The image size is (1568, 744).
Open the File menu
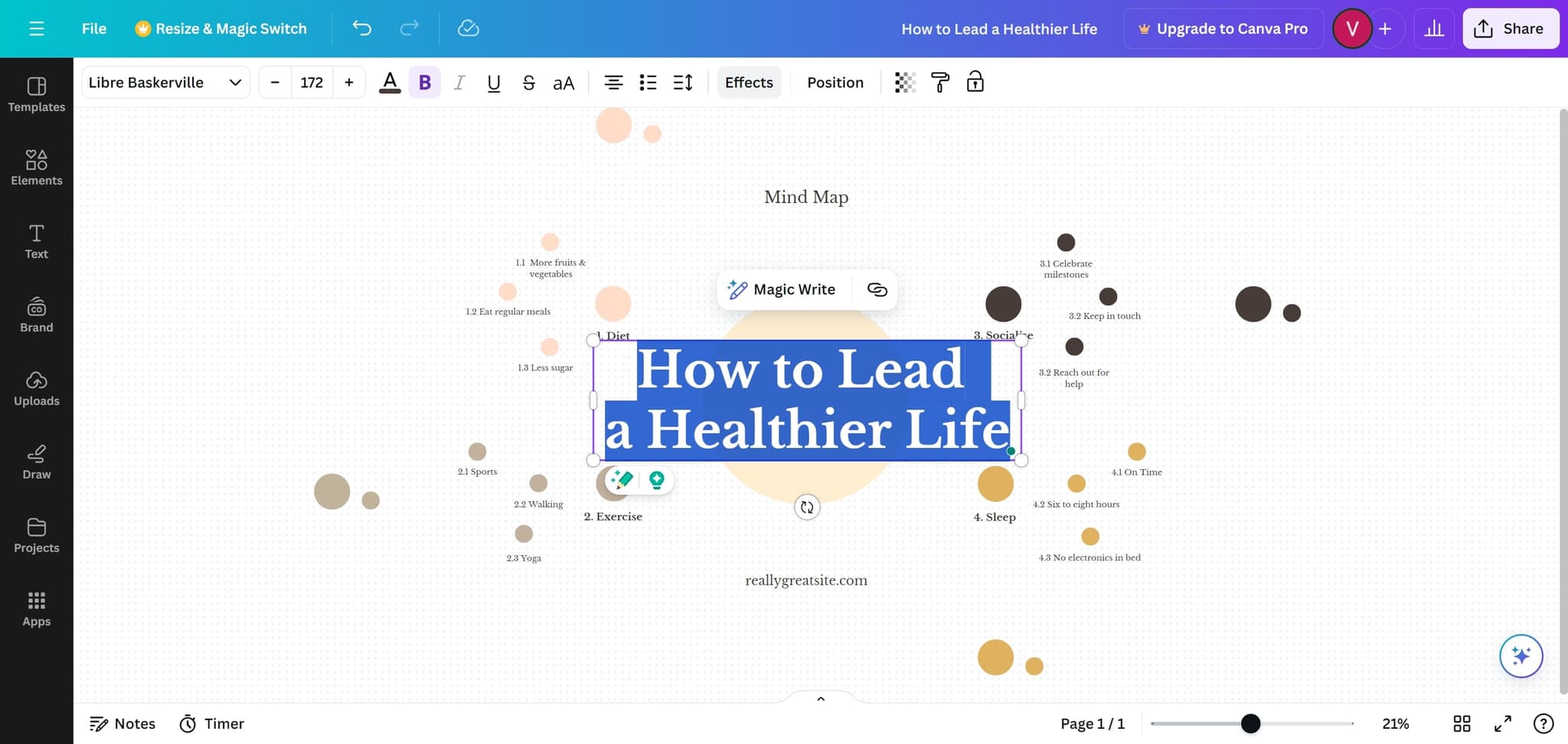tap(94, 28)
